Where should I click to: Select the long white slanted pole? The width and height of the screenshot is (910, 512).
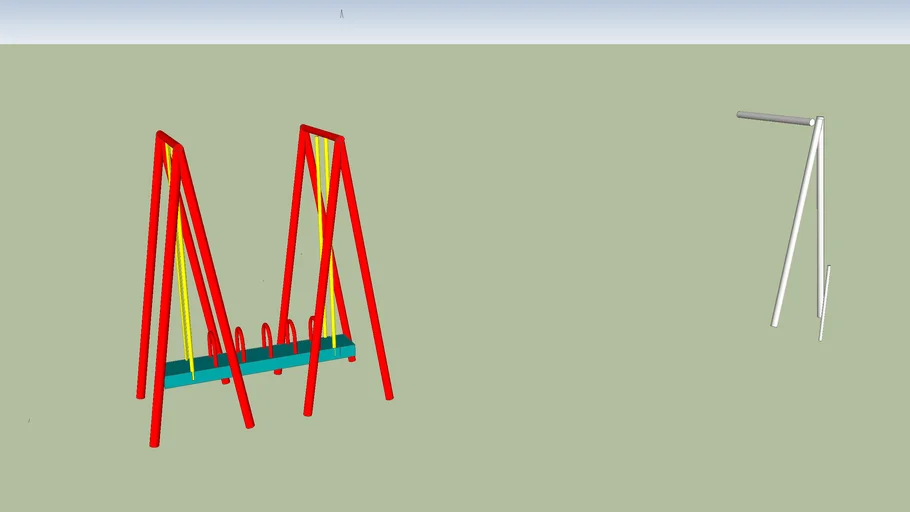click(795, 227)
